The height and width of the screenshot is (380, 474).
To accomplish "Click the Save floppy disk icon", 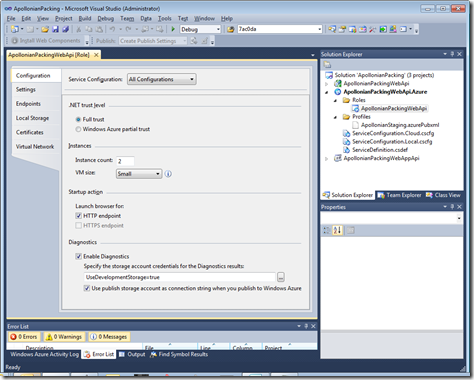I will (x=55, y=29).
